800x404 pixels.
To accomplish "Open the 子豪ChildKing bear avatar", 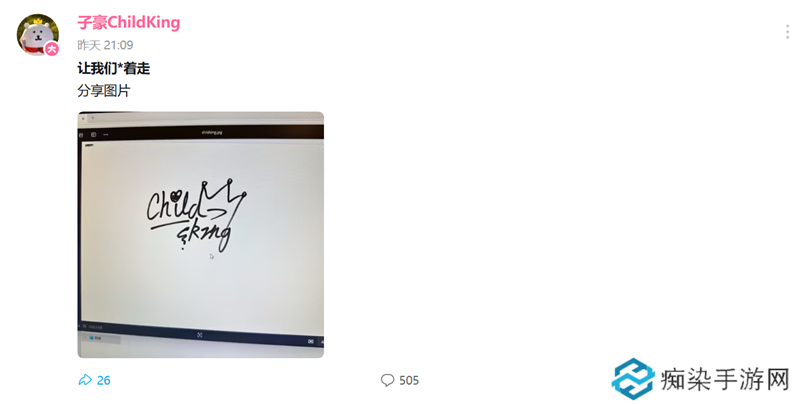I will 37,35.
